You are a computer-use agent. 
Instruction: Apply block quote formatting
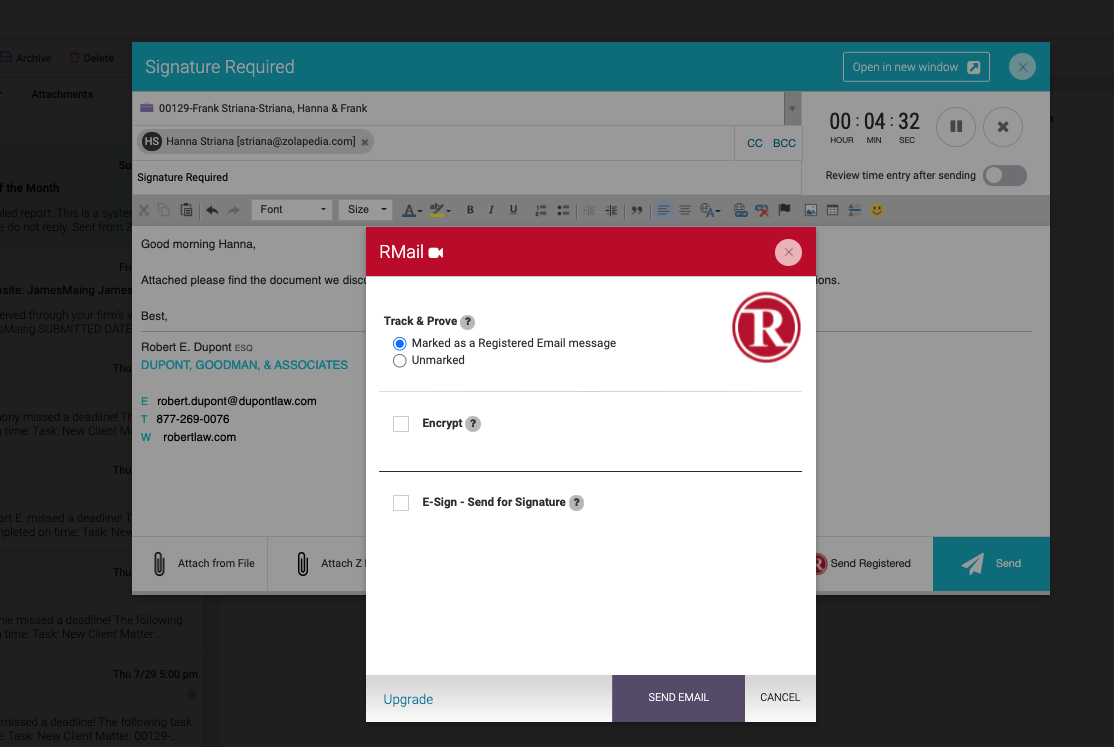[637, 210]
